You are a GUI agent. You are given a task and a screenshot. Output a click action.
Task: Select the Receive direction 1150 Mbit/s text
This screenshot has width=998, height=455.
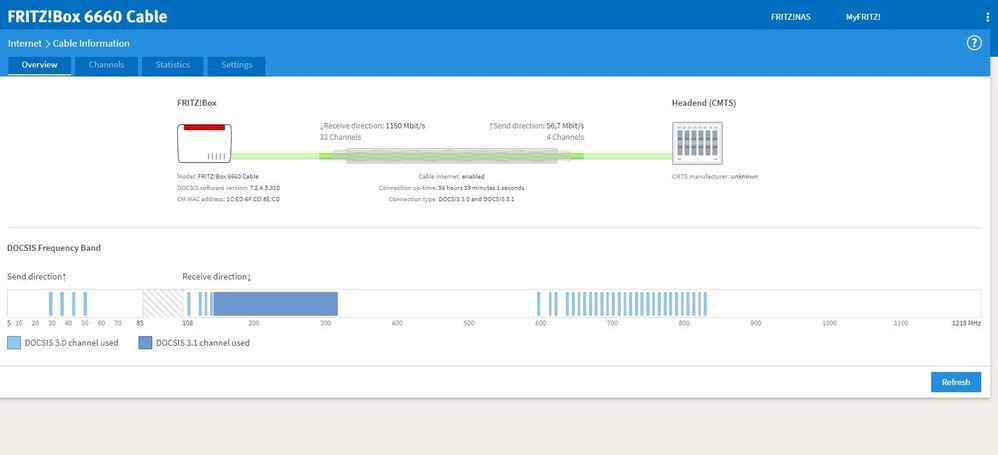pos(372,126)
